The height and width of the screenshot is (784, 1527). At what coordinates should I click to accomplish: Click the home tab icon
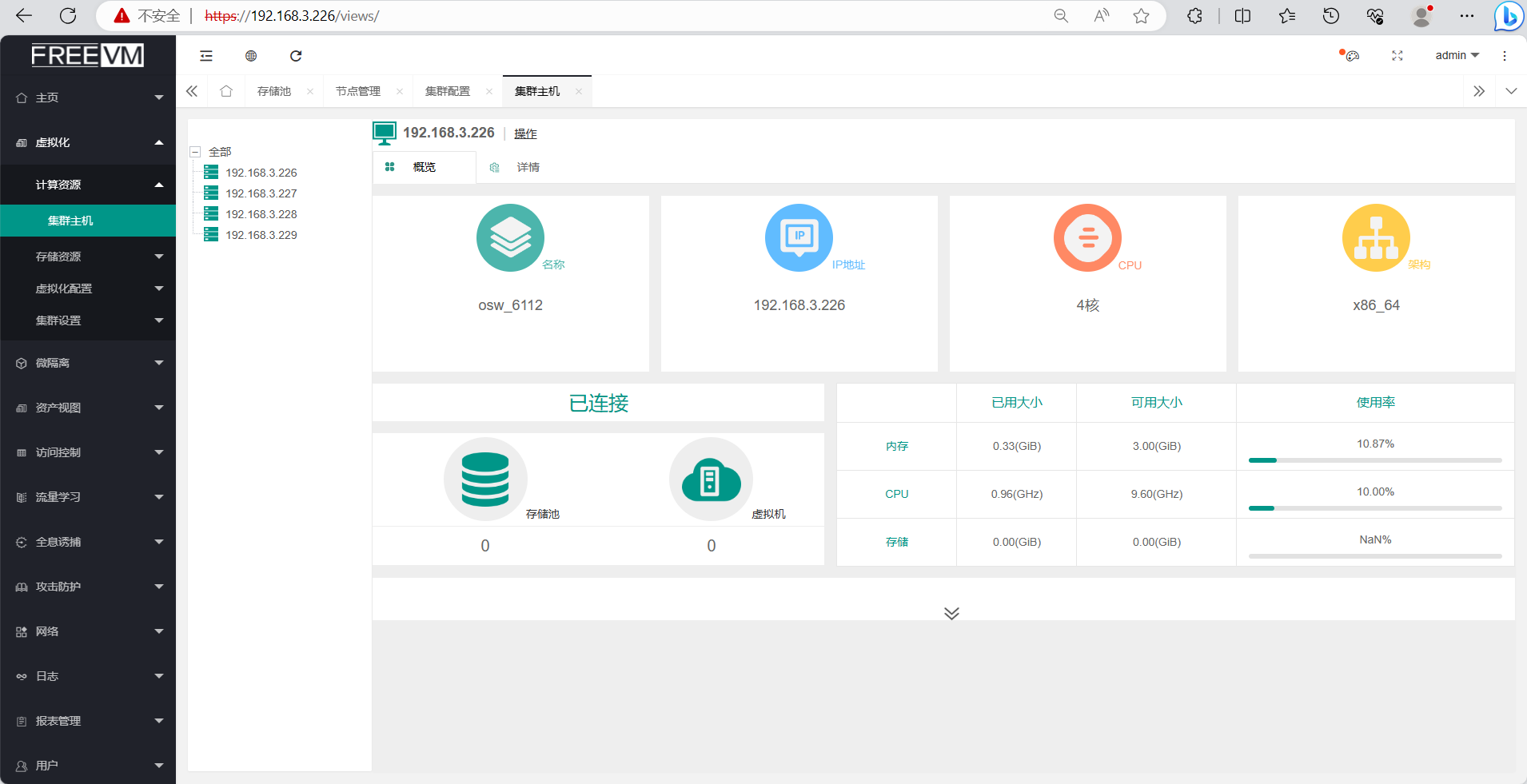coord(226,91)
